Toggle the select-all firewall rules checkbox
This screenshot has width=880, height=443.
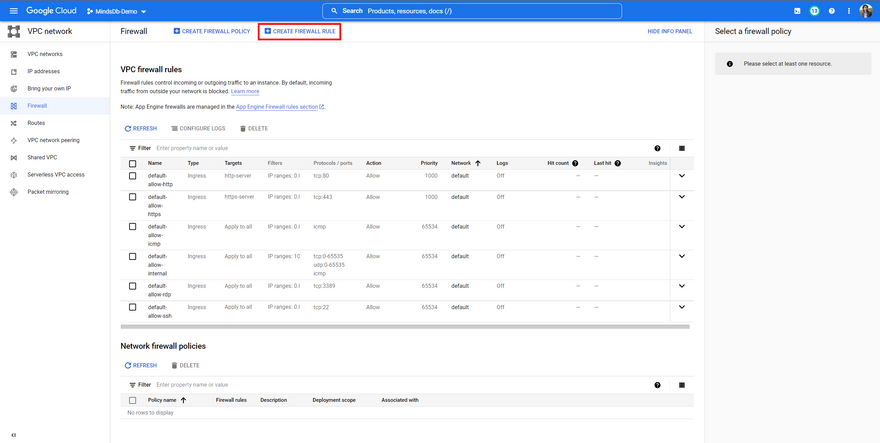pyautogui.click(x=132, y=163)
